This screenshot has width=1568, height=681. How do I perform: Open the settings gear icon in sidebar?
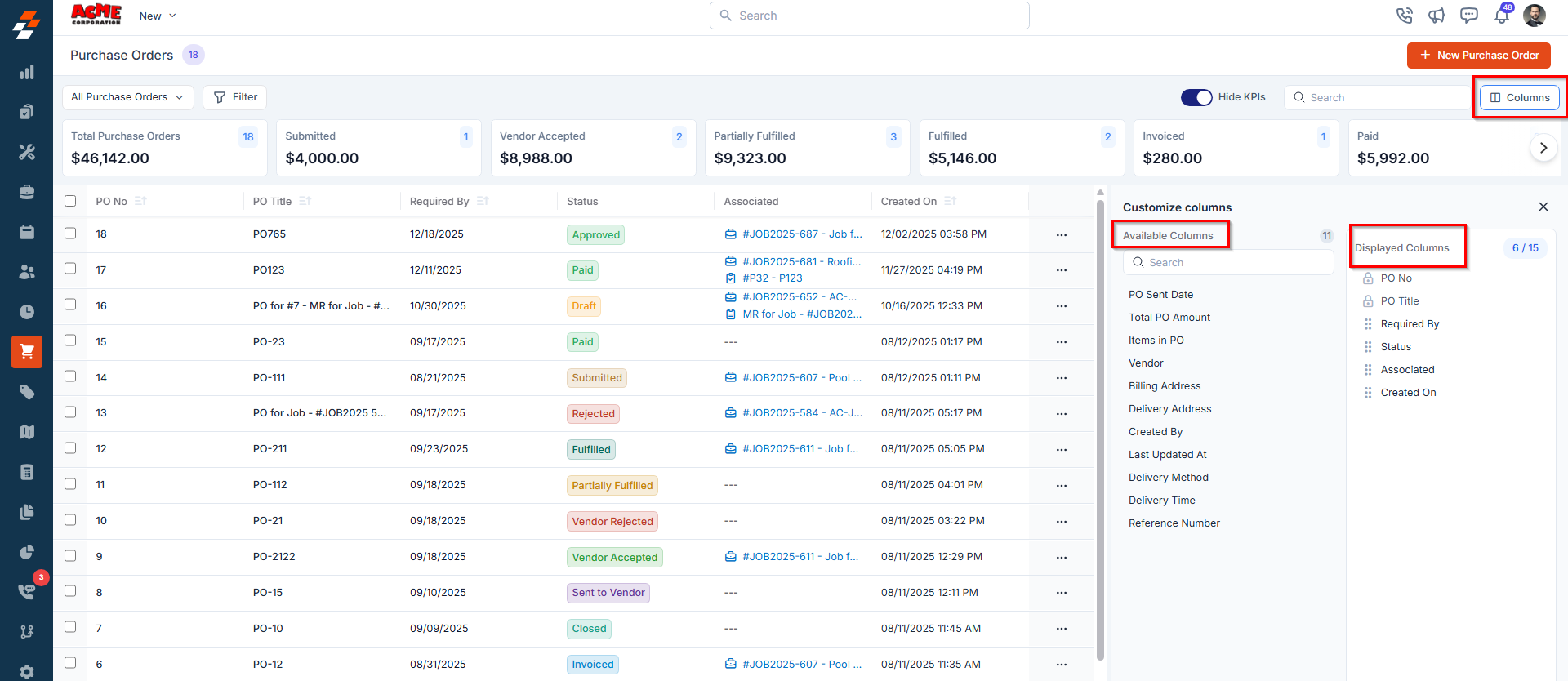tap(27, 671)
